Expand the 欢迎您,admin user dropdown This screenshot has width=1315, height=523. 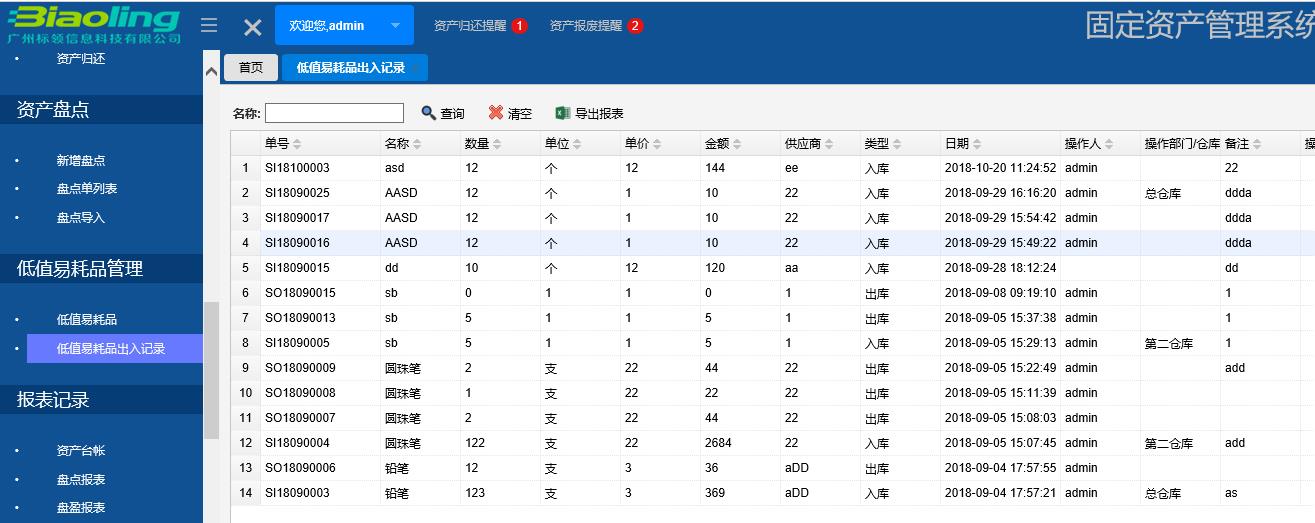point(395,26)
